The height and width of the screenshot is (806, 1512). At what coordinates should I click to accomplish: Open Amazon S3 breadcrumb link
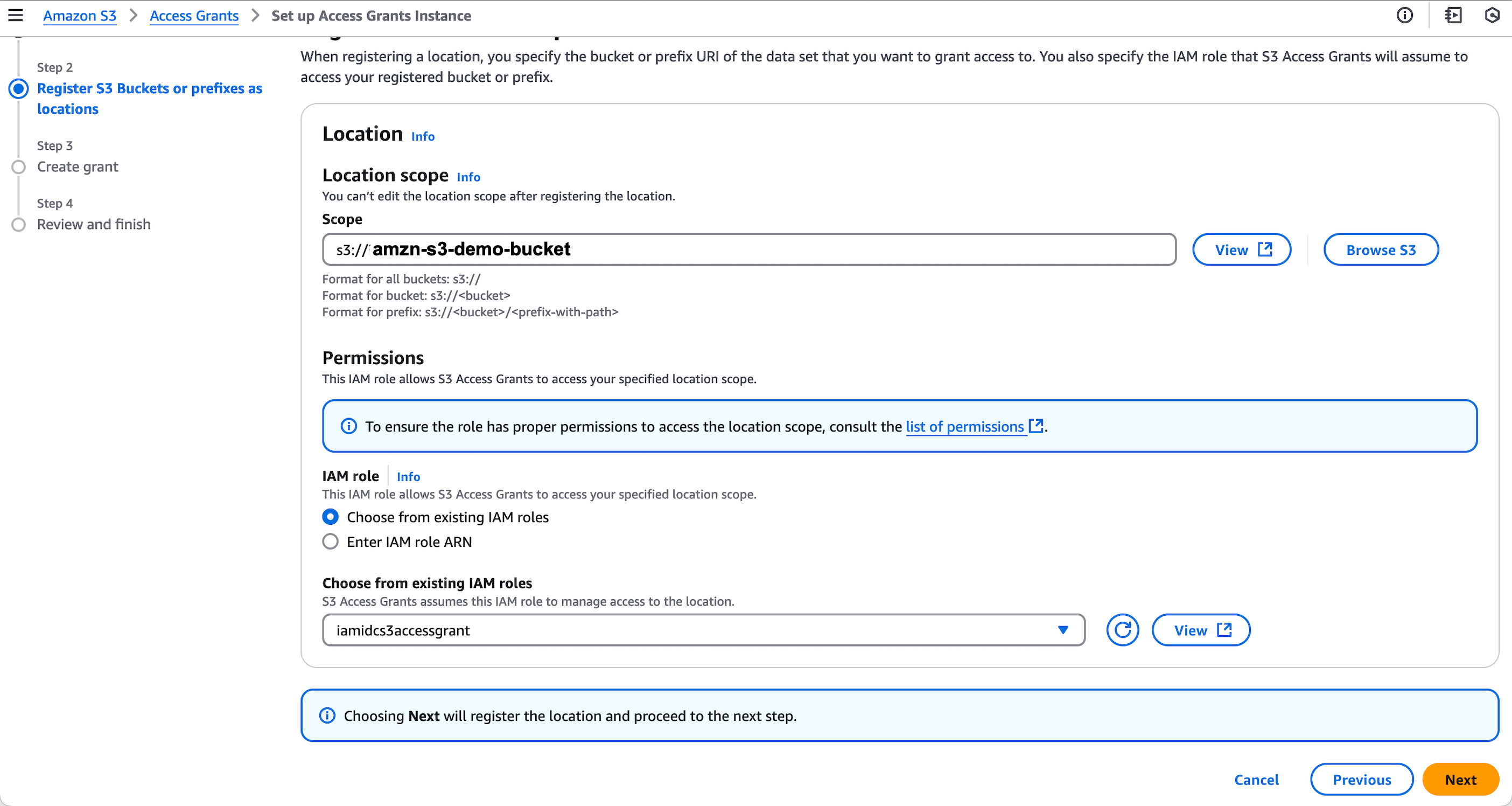click(x=79, y=16)
